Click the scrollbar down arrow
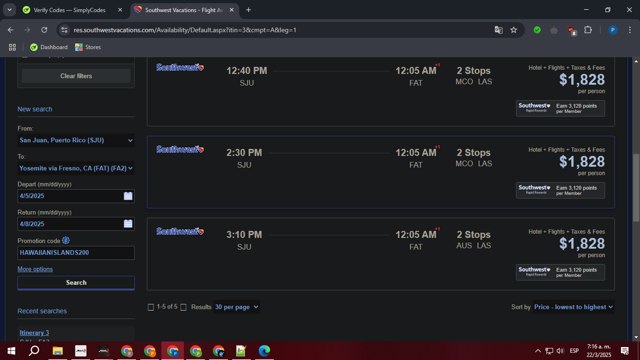Image resolution: width=640 pixels, height=360 pixels. pos(636,338)
